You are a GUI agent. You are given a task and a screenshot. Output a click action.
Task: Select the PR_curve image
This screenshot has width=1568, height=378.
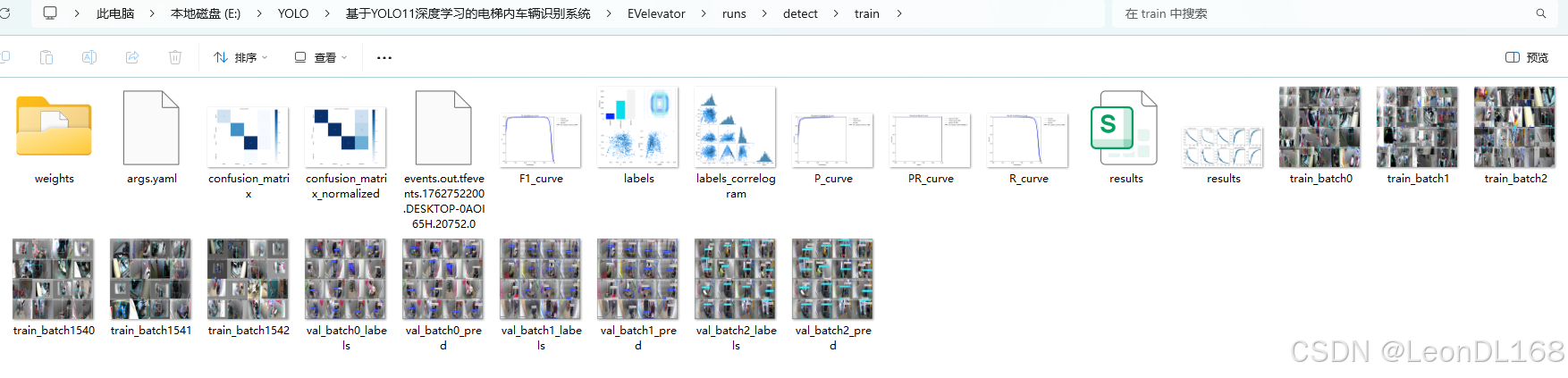point(930,140)
